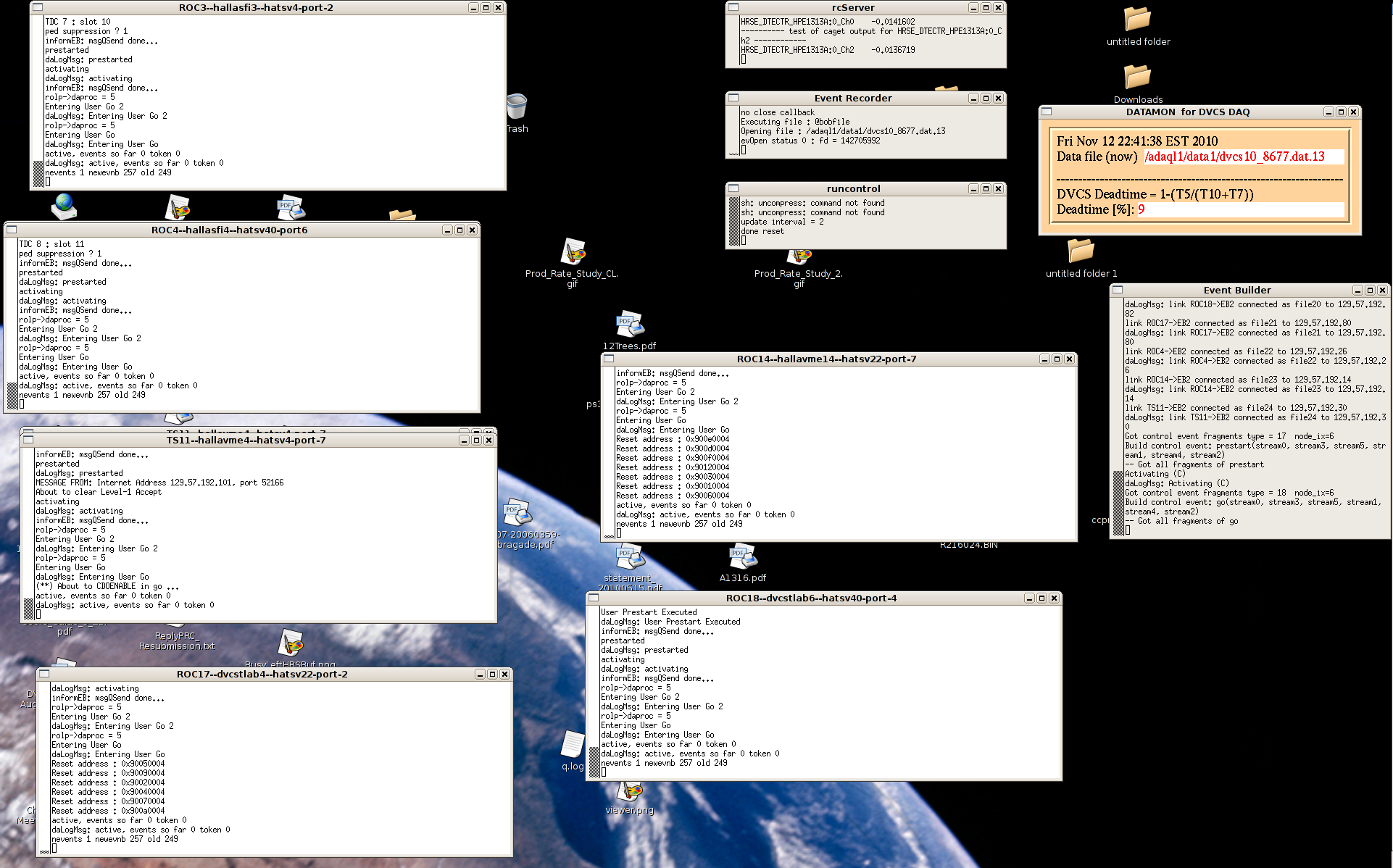The image size is (1393, 868).
Task: Click 'HRSE_DTECTR_HPE1313A:0_Ch2' line in rcServer
Action: [828, 50]
